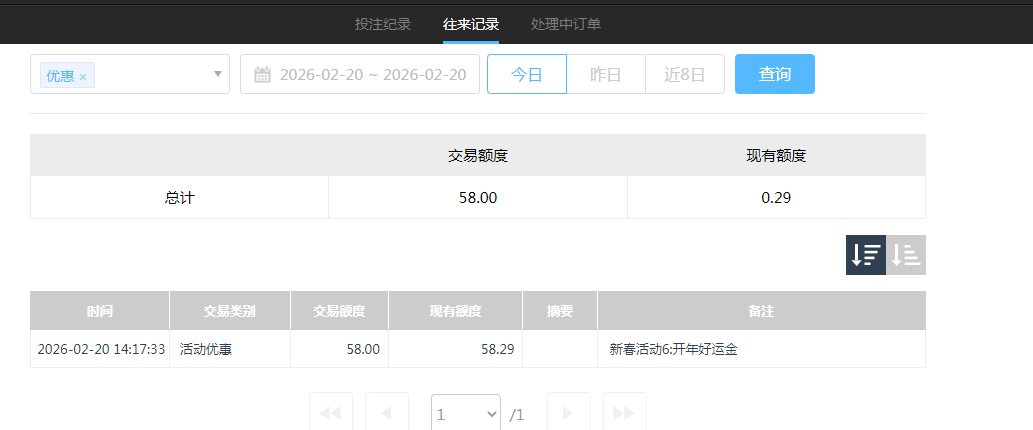The height and width of the screenshot is (430, 1033).
Task: Go to the first page
Action: (x=331, y=413)
